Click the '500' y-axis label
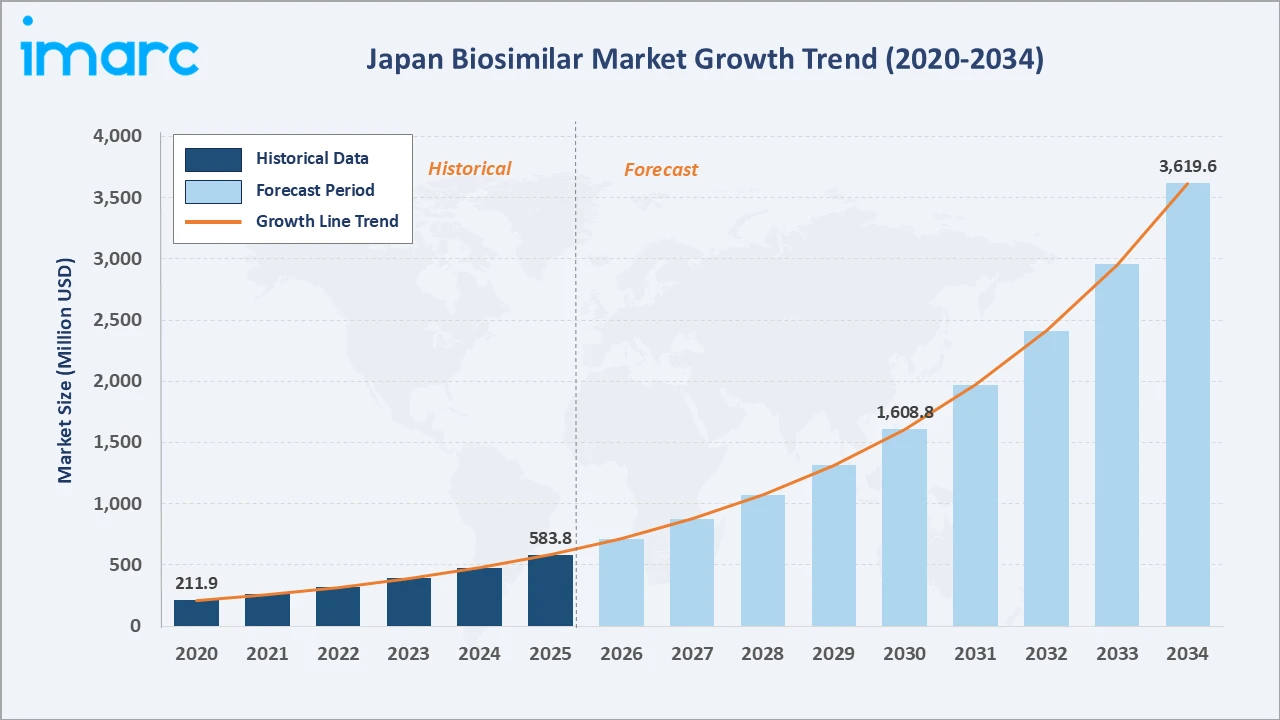Screen dimensions: 1280x720 (x=127, y=565)
